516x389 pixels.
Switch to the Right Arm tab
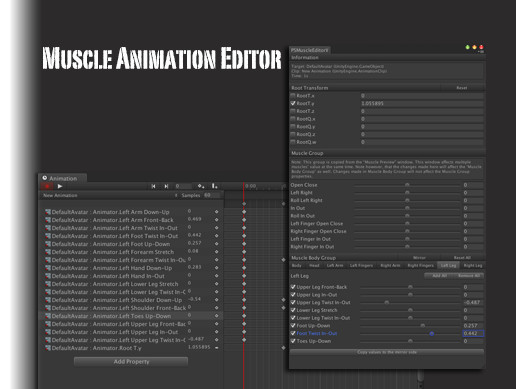390,266
